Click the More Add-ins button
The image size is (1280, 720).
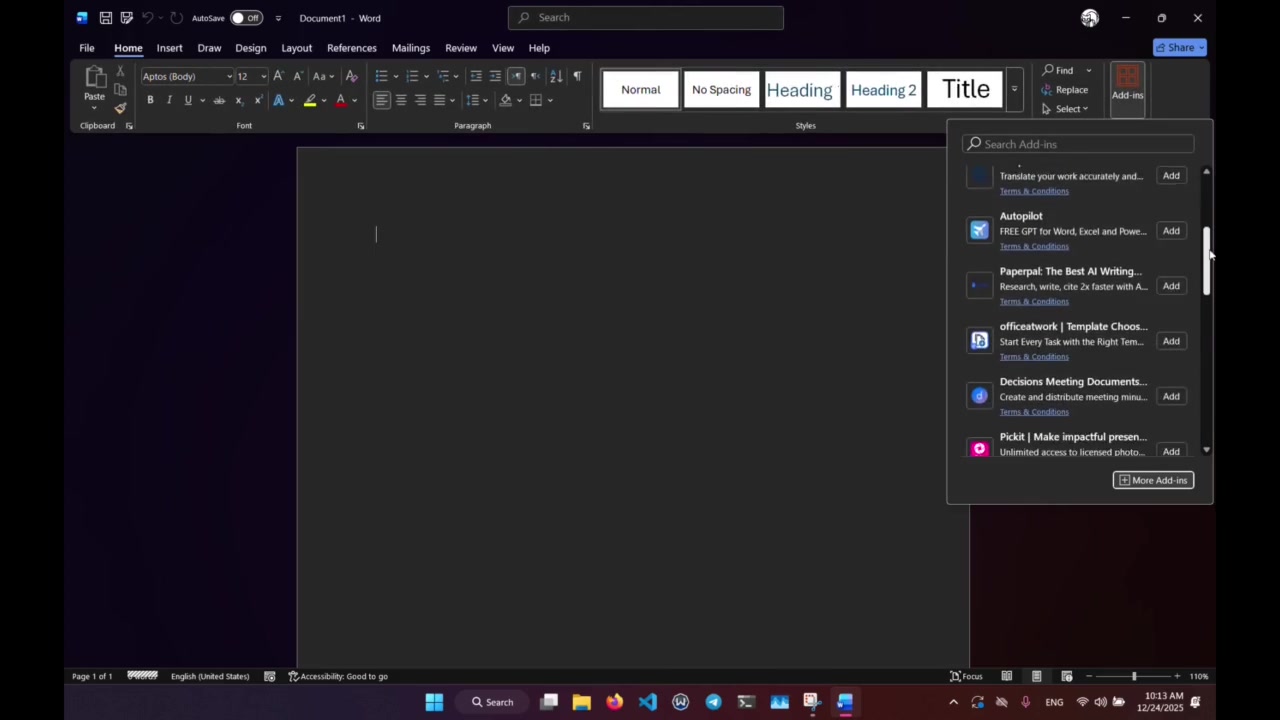click(1153, 480)
